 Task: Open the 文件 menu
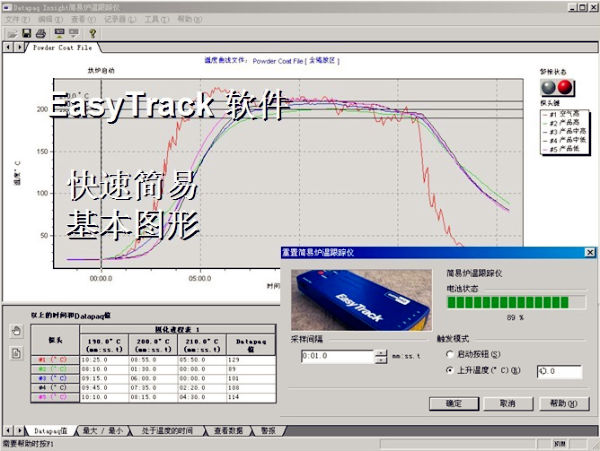pyautogui.click(x=16, y=19)
